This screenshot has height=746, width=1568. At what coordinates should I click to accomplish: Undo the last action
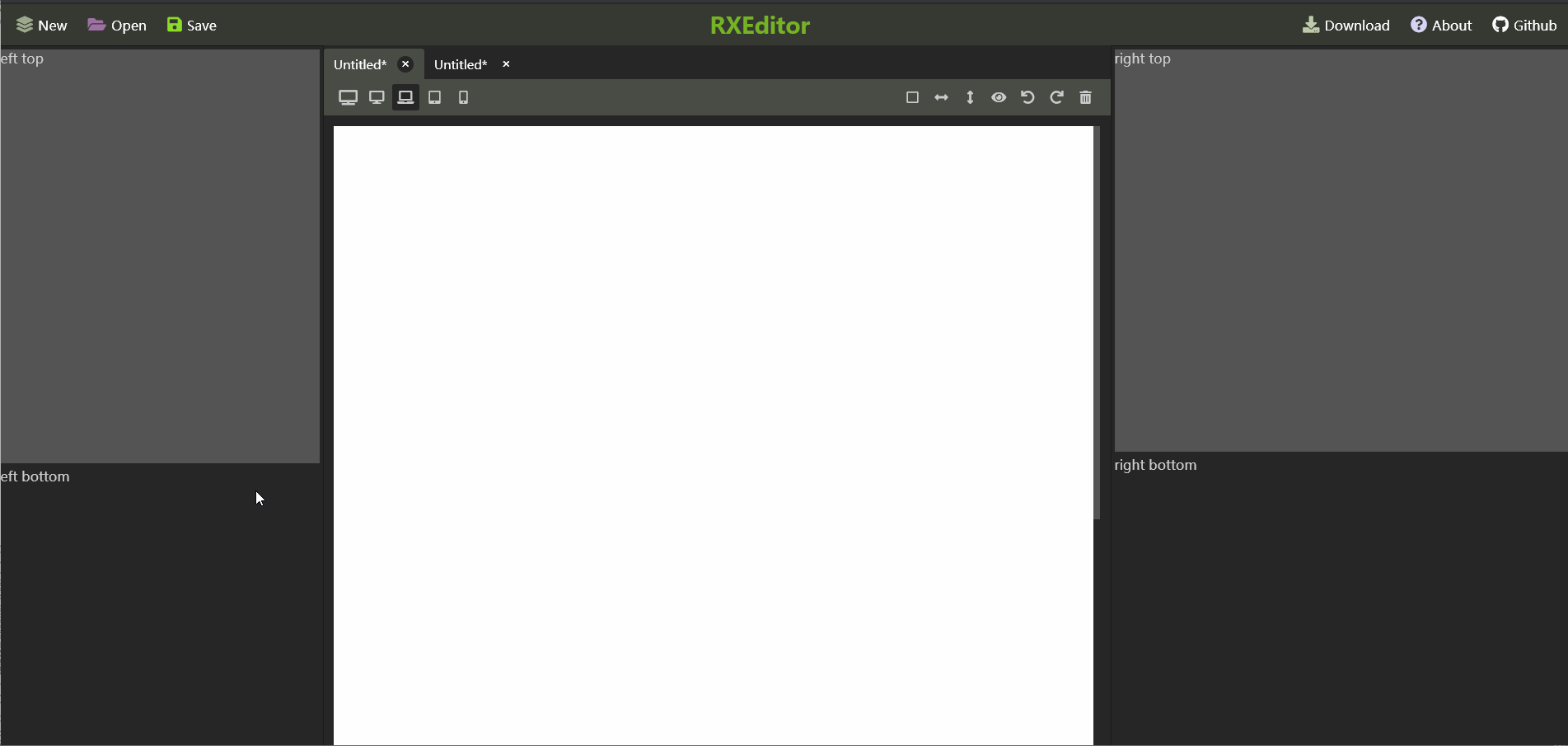tap(1027, 97)
